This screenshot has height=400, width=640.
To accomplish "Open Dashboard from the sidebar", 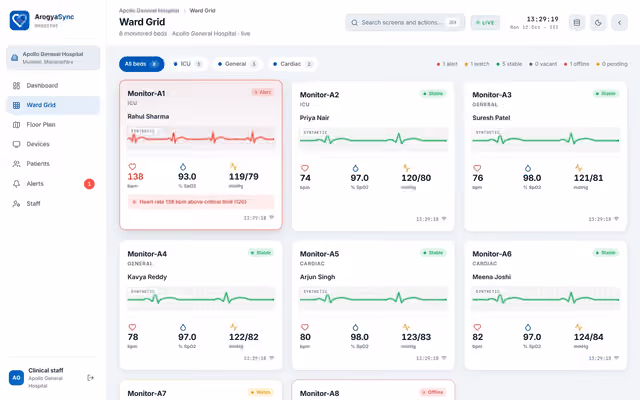I will [53, 85].
